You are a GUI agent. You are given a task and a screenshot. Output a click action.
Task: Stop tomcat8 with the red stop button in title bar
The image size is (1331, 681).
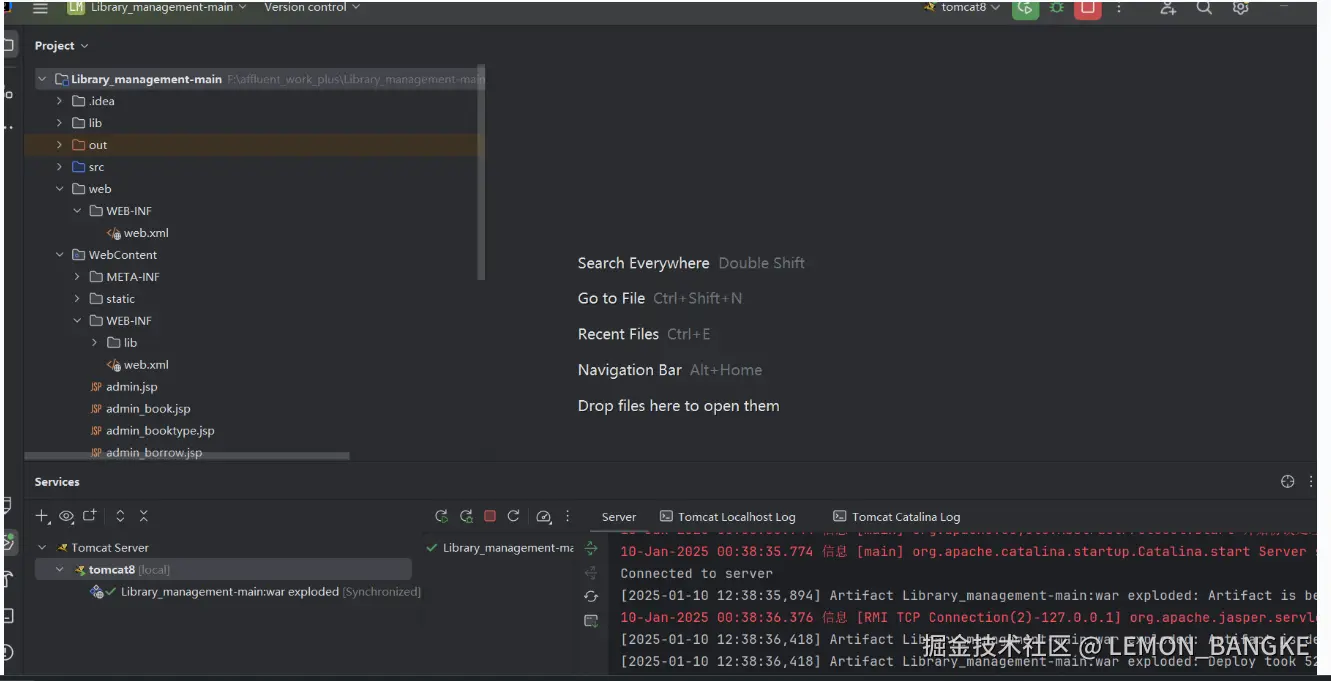tap(1087, 8)
